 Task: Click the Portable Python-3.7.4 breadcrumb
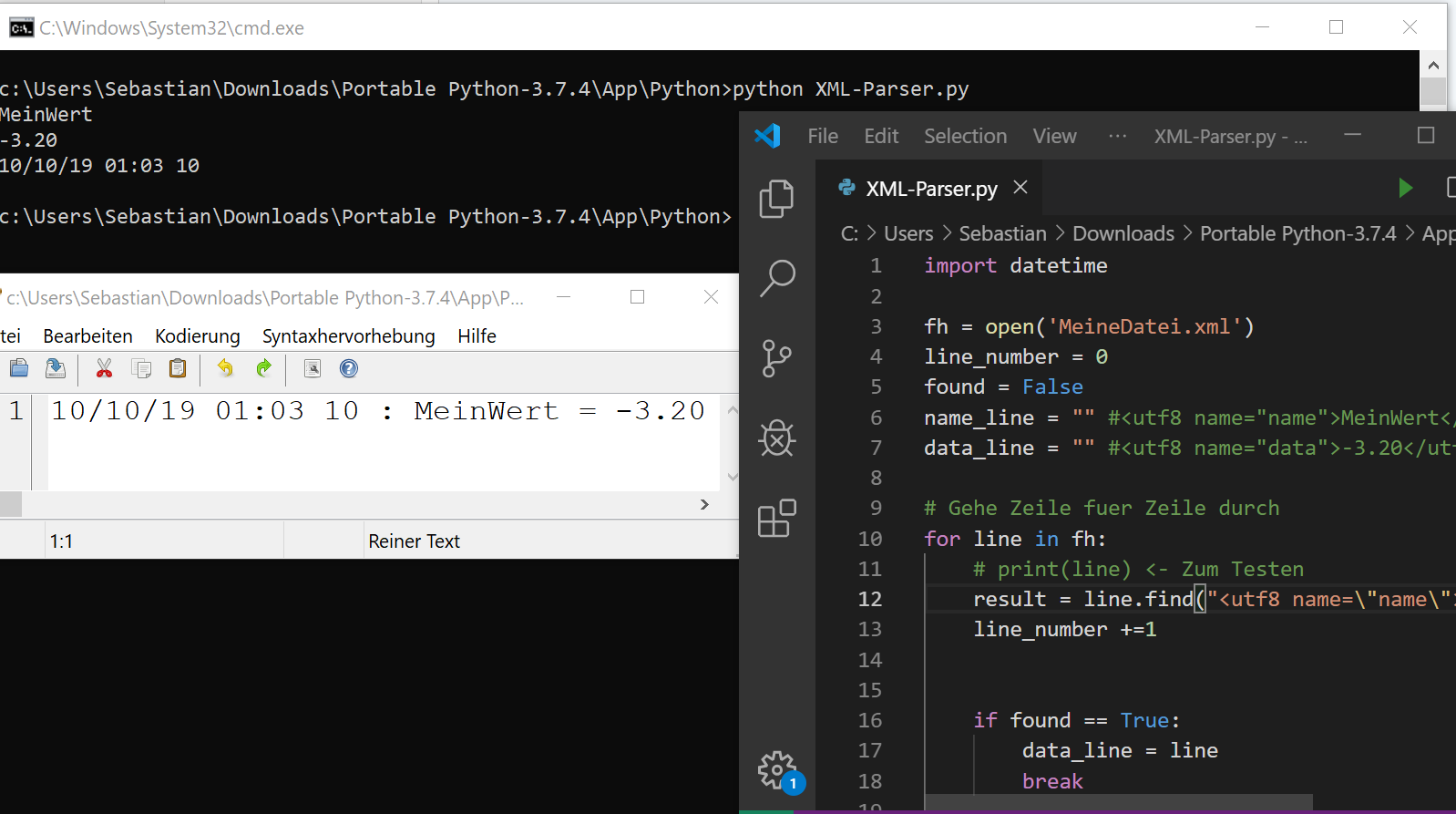[1297, 233]
